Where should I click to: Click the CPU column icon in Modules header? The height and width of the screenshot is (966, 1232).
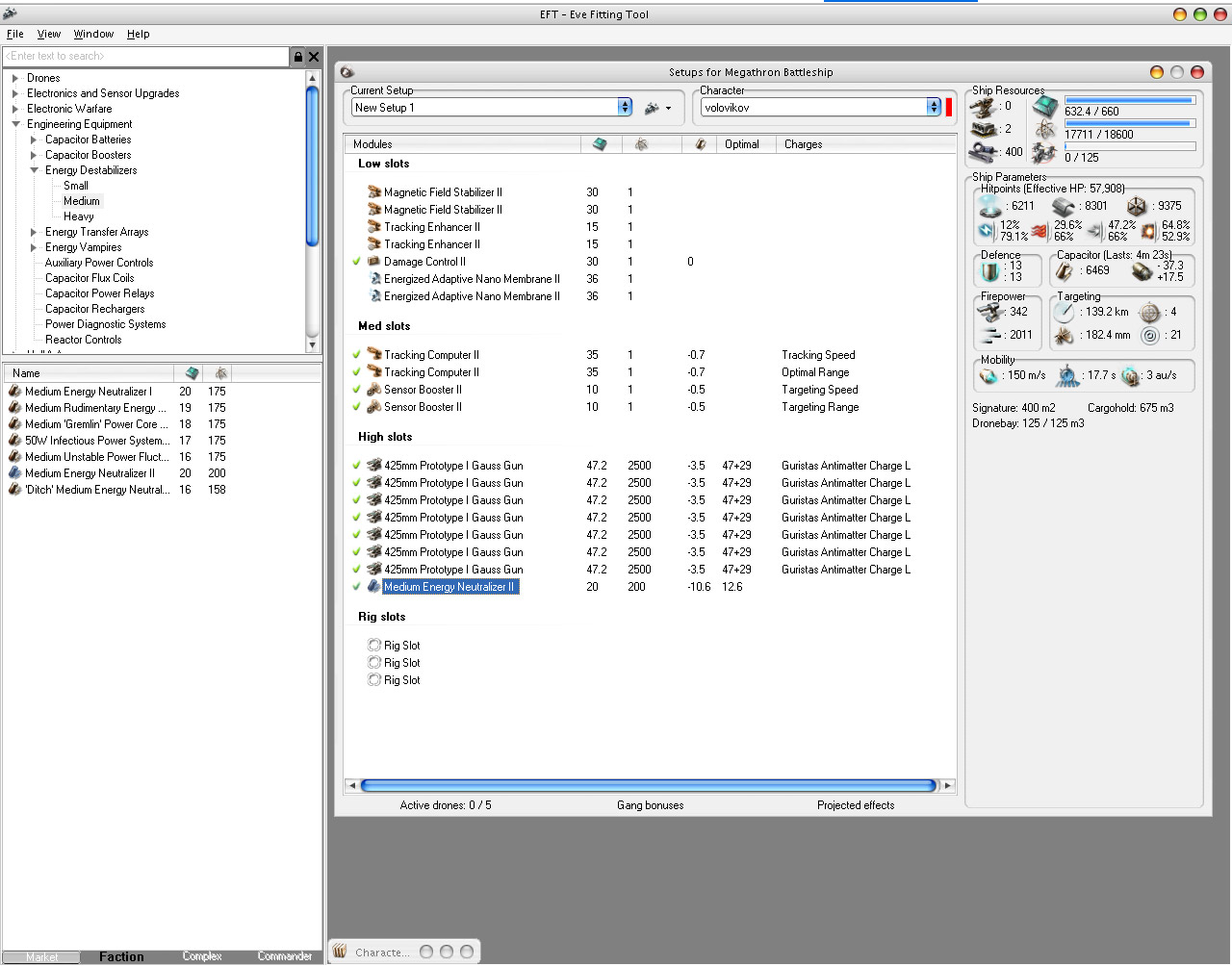[600, 144]
